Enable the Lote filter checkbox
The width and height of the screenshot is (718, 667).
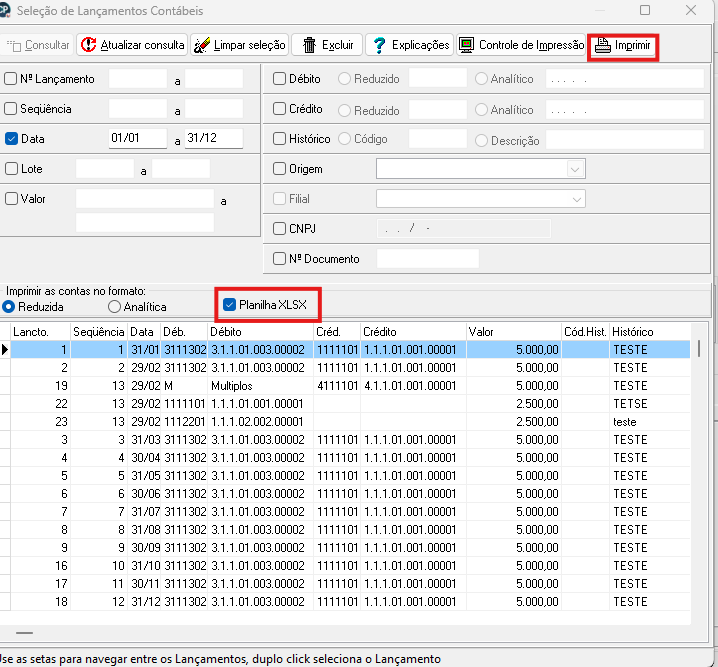pos(11,168)
